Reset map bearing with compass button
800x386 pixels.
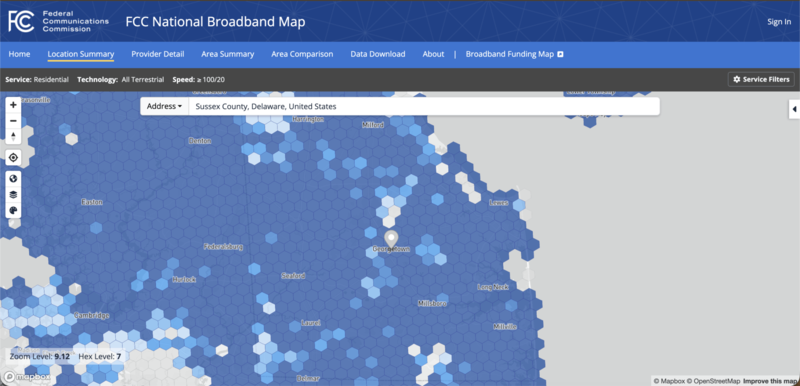(x=13, y=137)
